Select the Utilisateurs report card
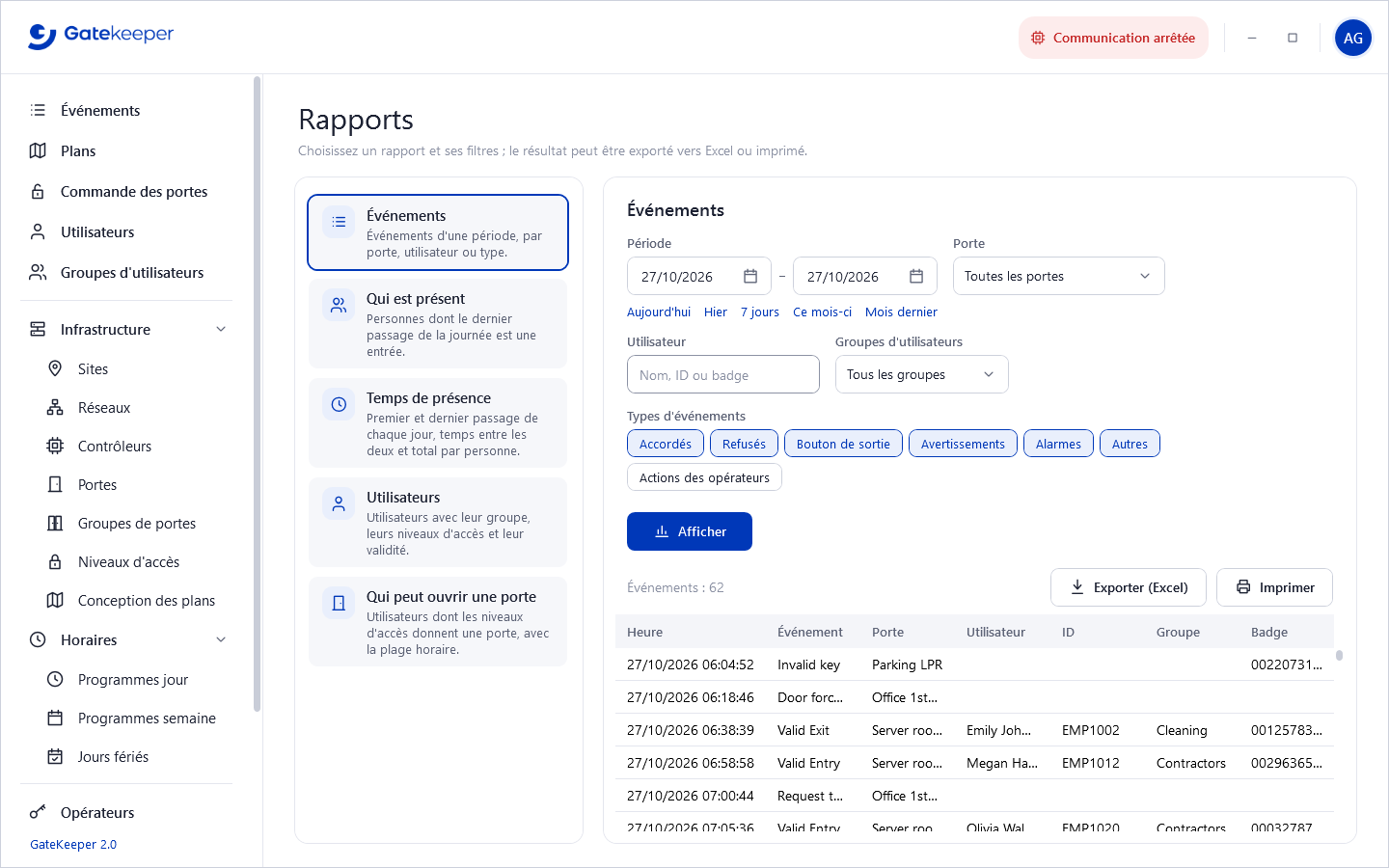Screen dimensions: 1389x868 (x=438, y=523)
